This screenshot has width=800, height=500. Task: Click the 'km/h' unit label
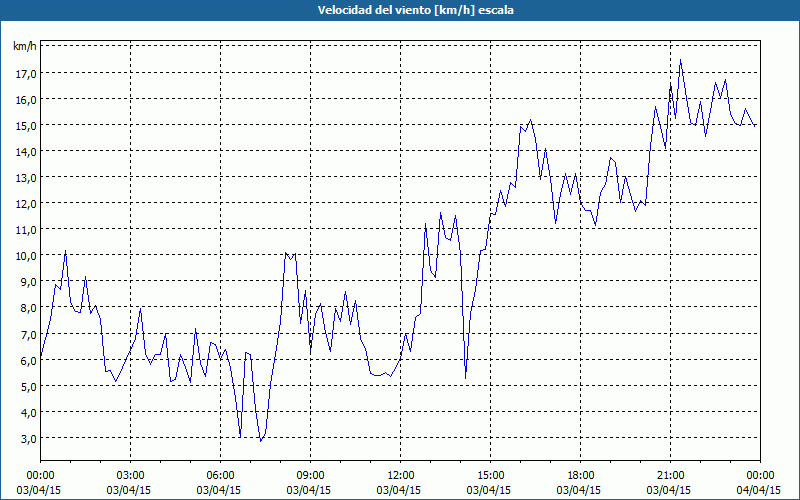point(25,47)
